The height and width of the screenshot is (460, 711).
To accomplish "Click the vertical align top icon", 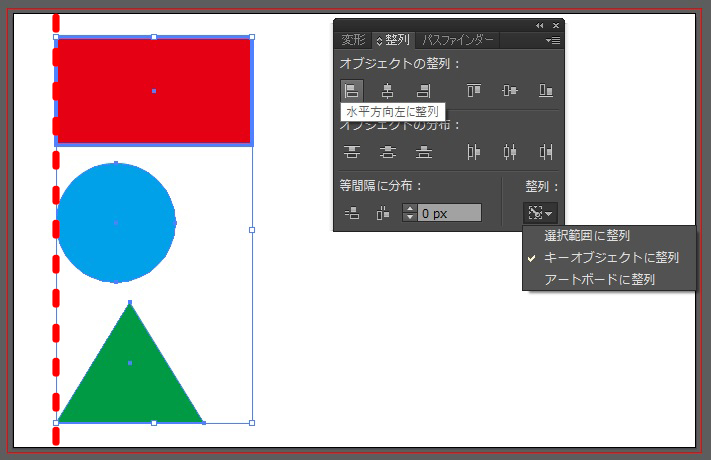I will [x=474, y=91].
